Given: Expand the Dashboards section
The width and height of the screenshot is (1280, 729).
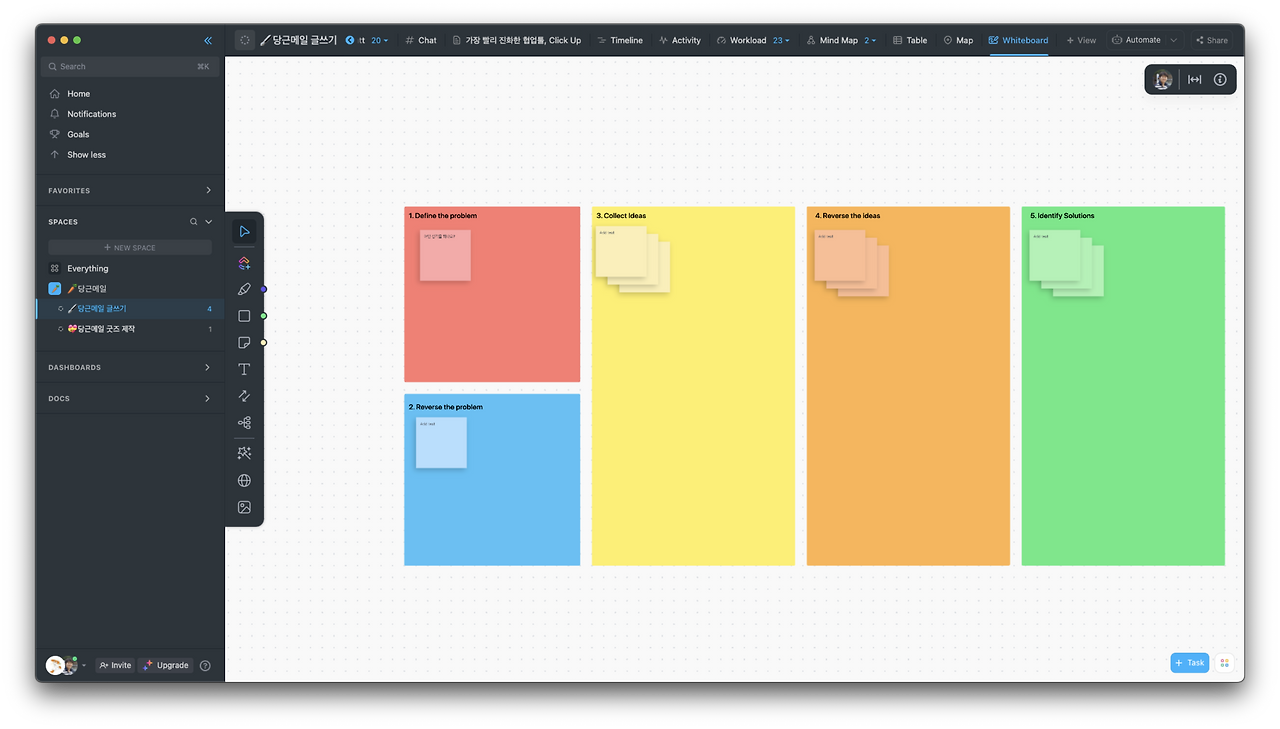Looking at the screenshot, I should point(208,368).
